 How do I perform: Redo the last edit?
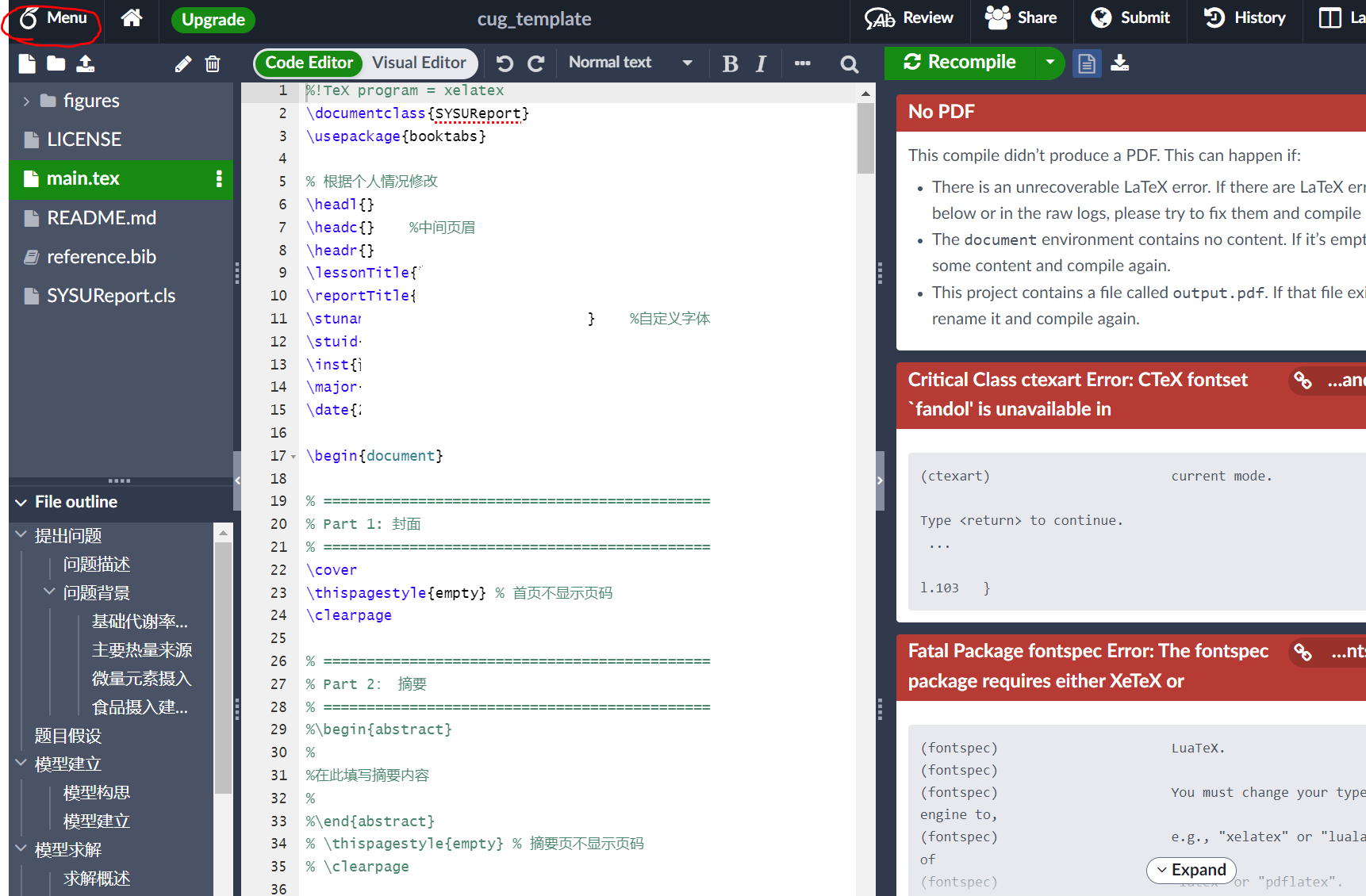click(x=536, y=63)
